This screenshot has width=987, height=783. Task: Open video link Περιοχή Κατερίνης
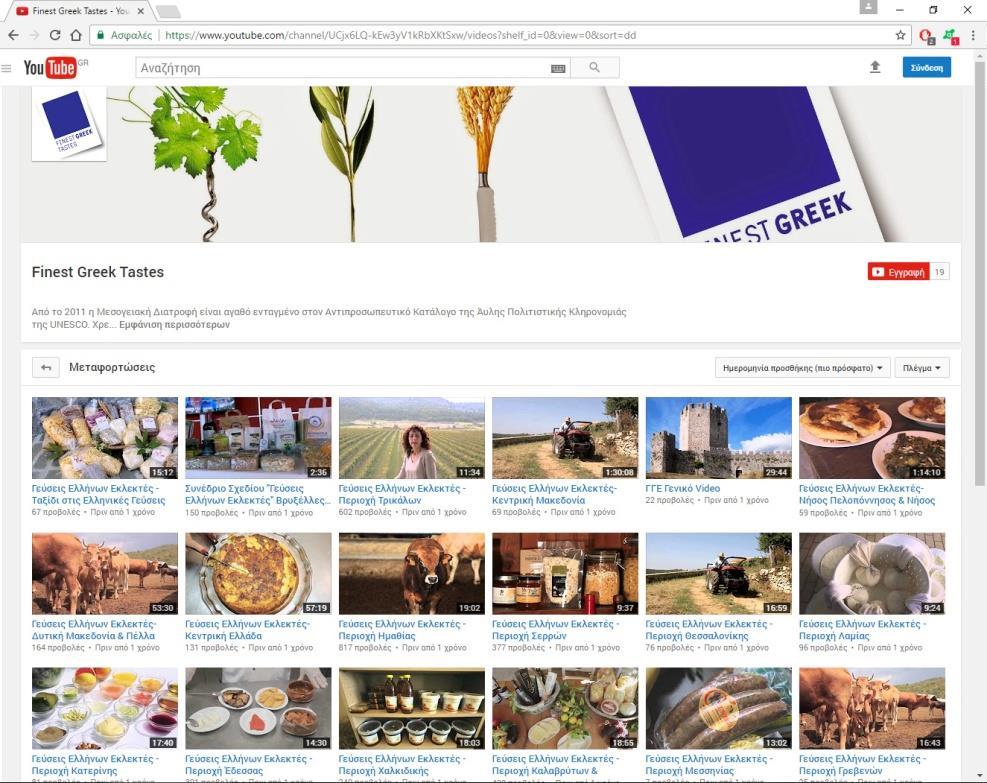(95, 765)
